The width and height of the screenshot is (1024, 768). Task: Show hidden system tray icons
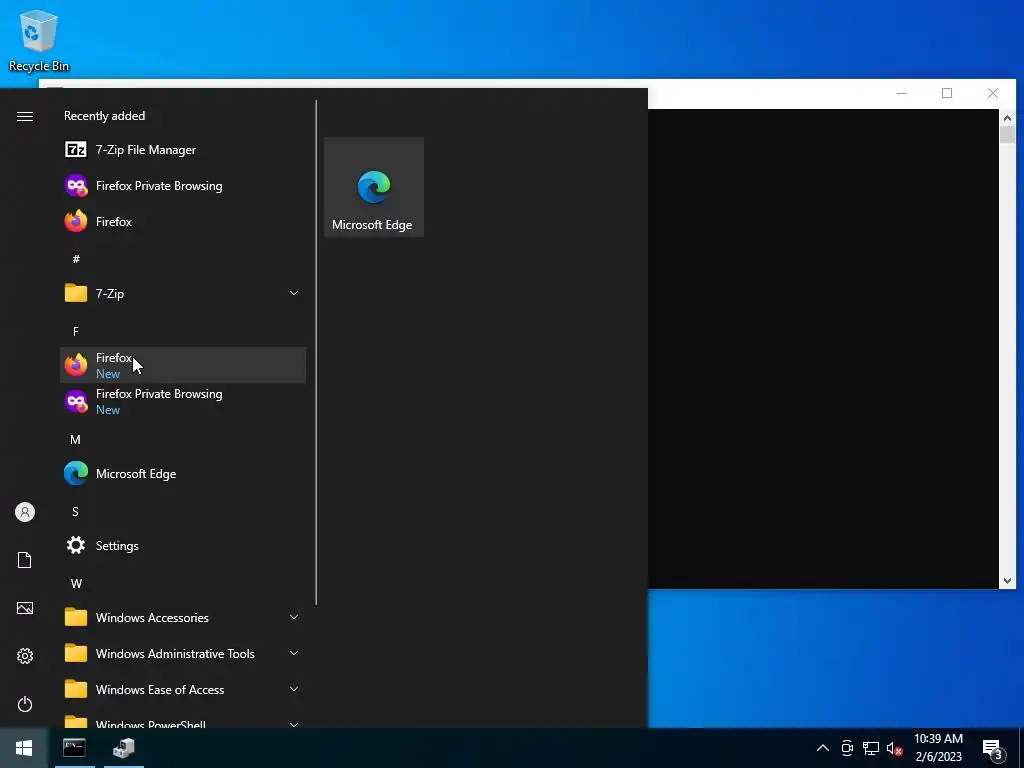[x=823, y=748]
